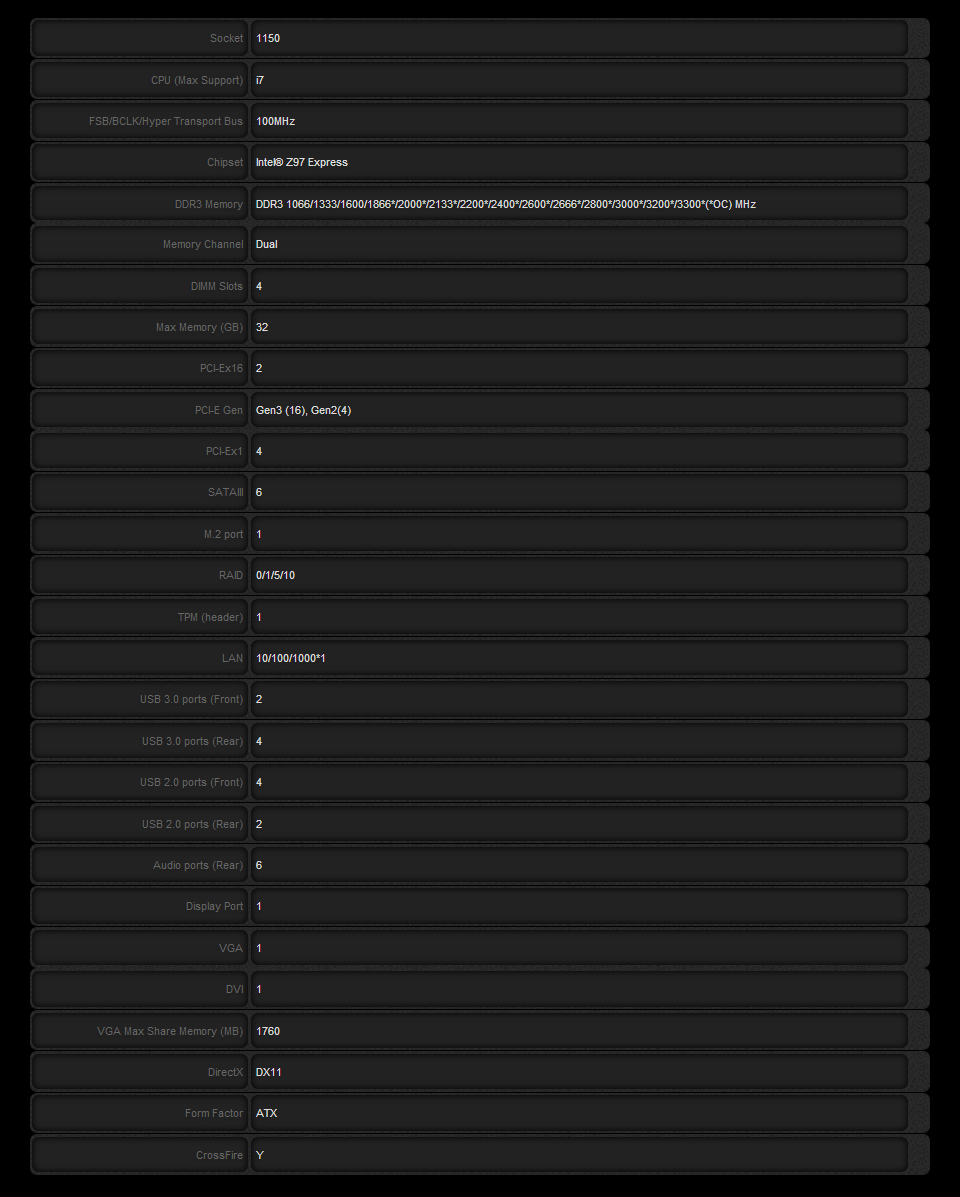Image resolution: width=960 pixels, height=1197 pixels.
Task: Select the Form Factor value ATX
Action: click(266, 1113)
